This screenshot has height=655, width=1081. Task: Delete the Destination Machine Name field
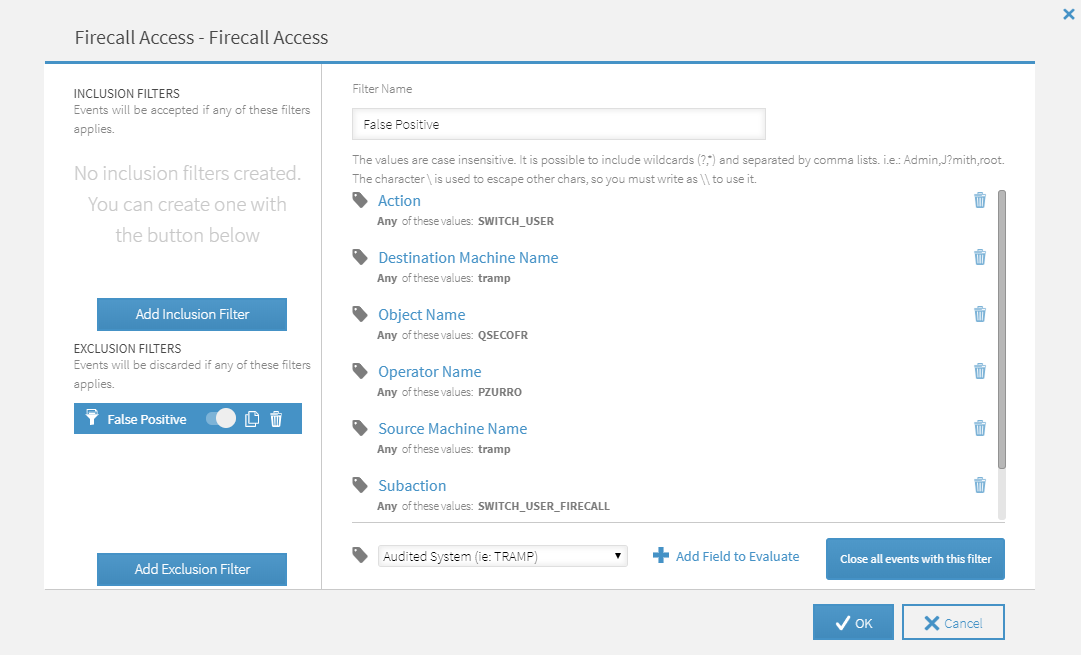point(979,257)
